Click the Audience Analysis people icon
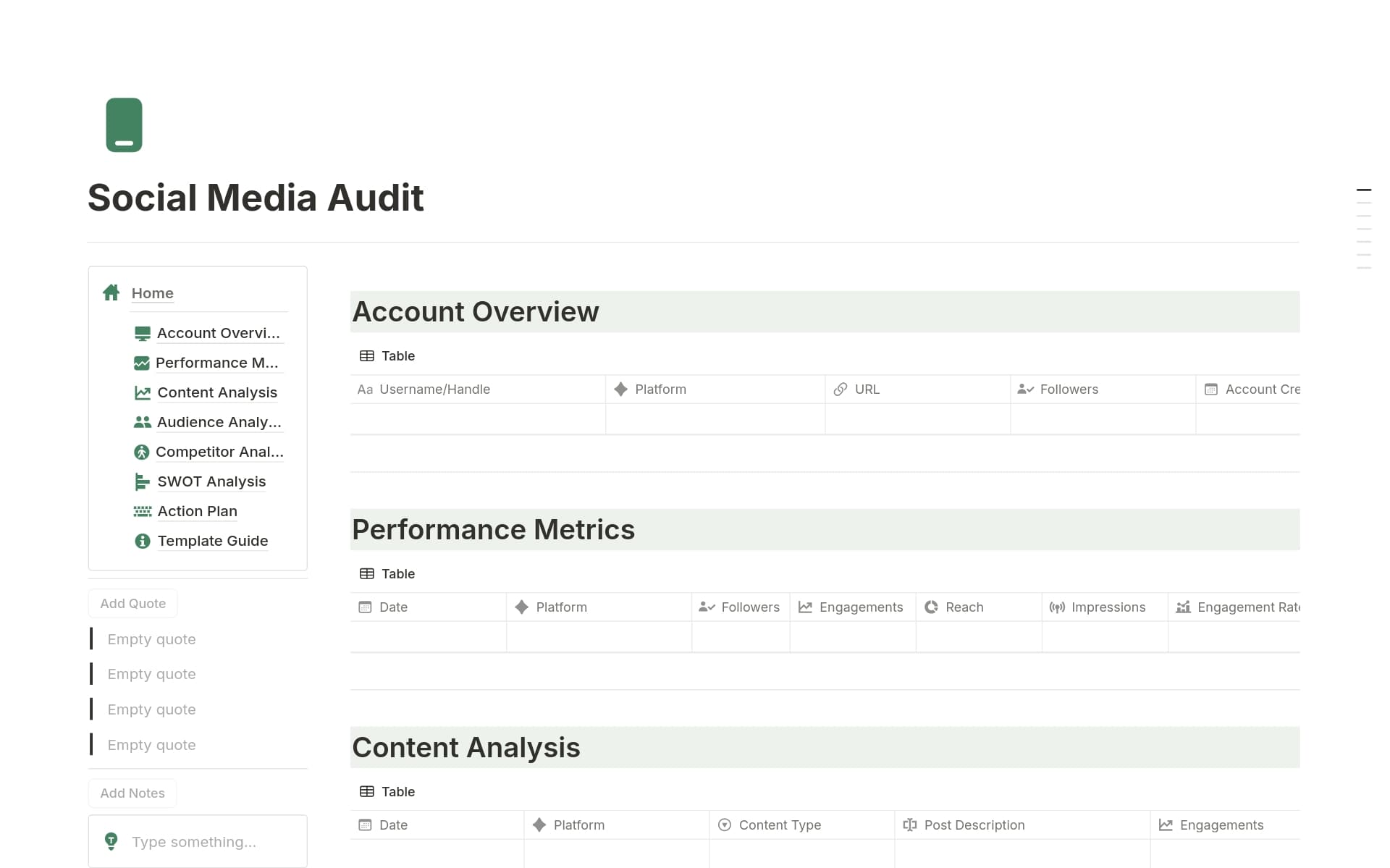 point(142,422)
